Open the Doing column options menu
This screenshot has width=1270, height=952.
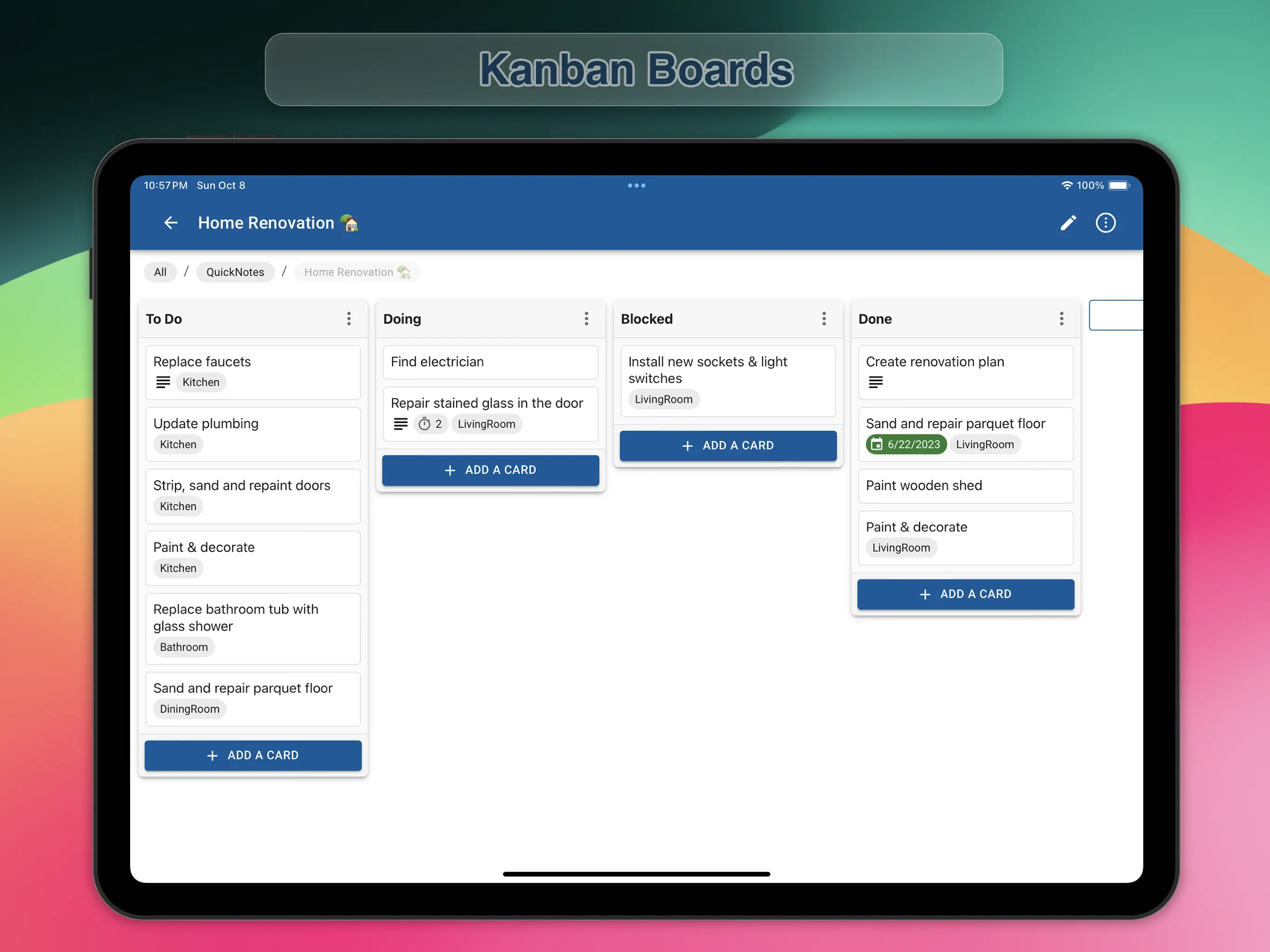pyautogui.click(x=586, y=319)
